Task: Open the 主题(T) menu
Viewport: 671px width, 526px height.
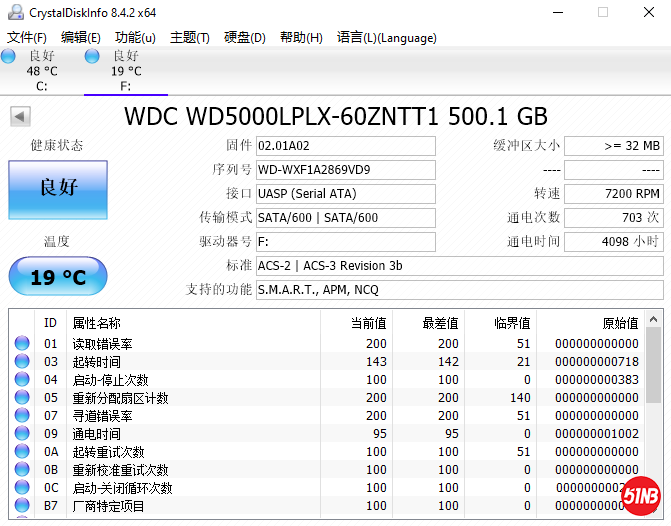Action: click(x=189, y=38)
